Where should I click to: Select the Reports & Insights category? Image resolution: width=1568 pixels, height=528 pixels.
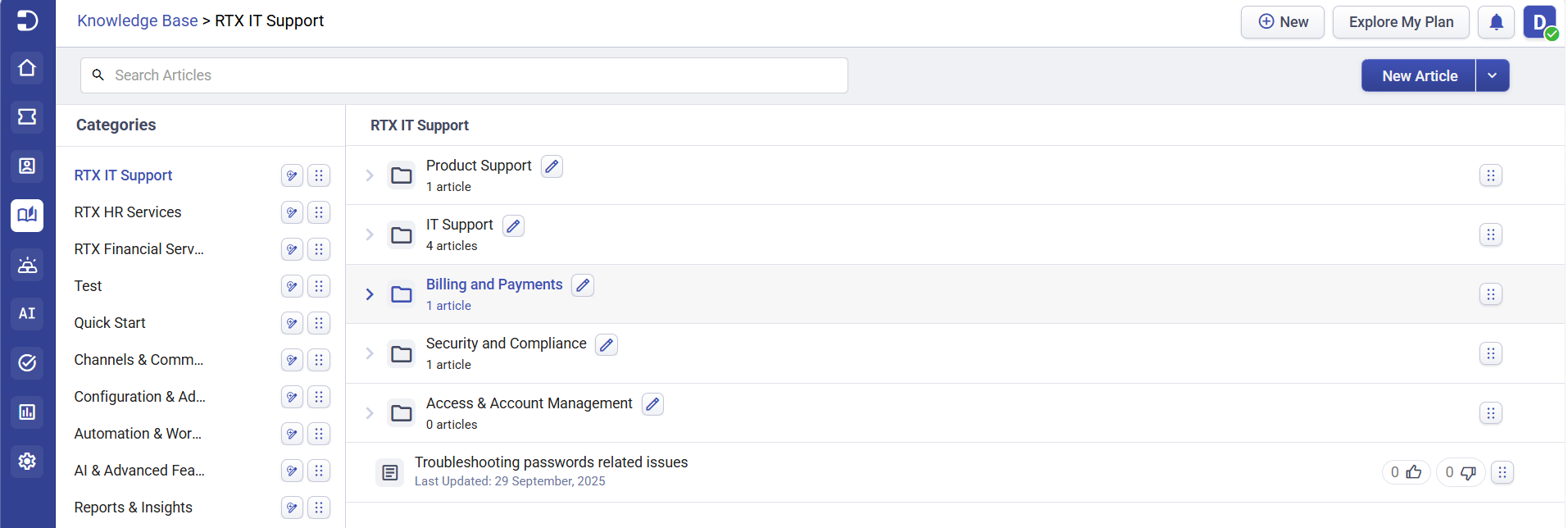[x=134, y=508]
